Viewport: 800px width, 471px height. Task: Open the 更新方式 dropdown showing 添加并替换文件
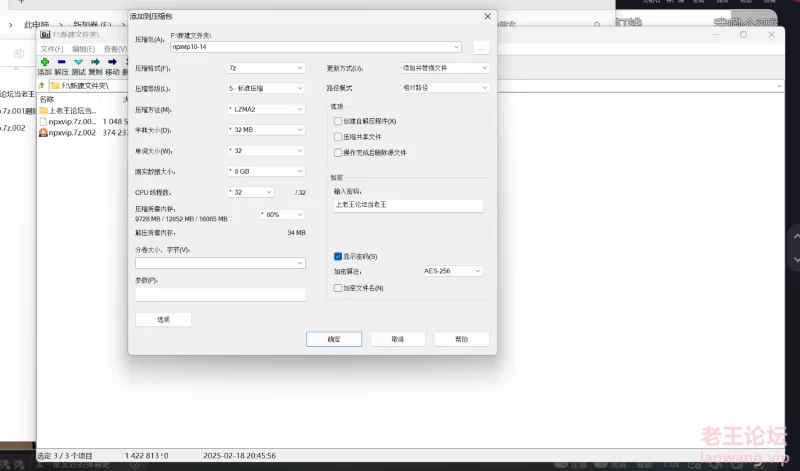445,67
